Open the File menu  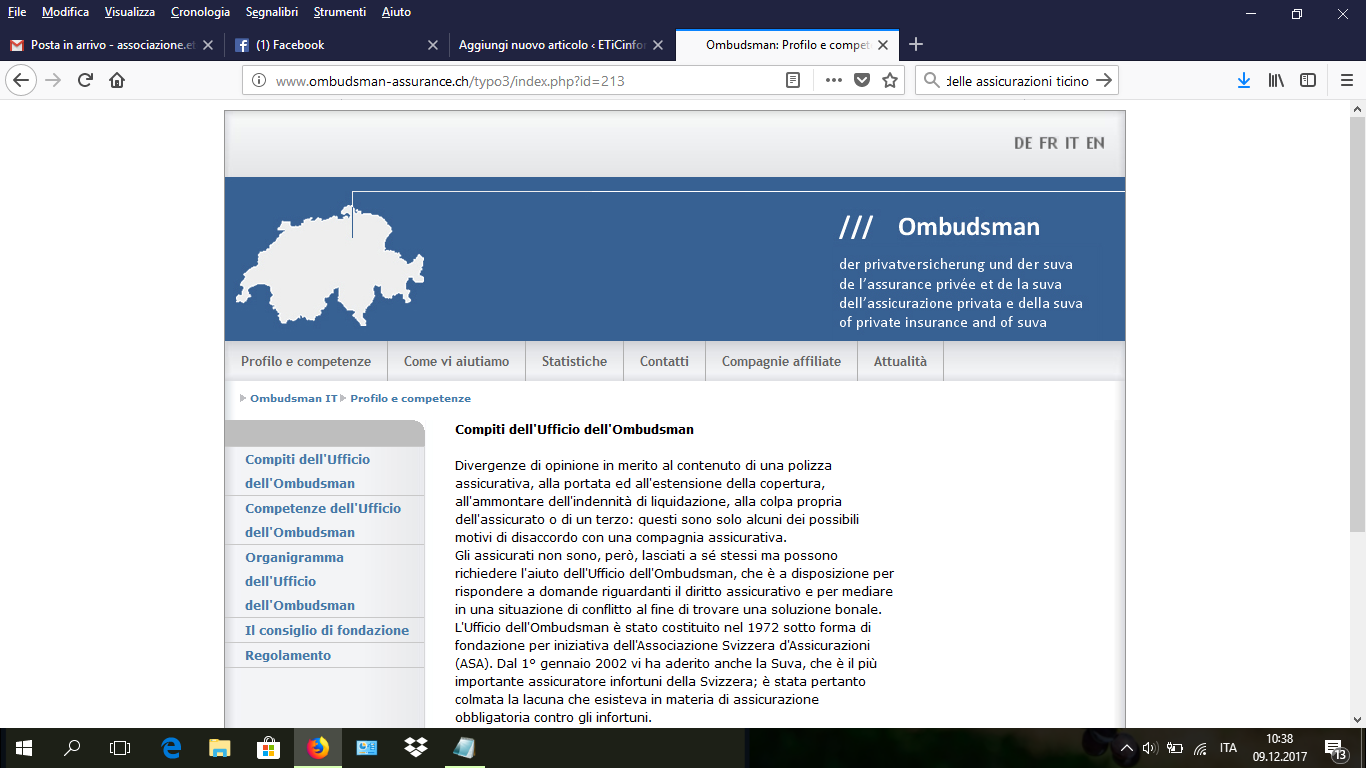click(x=17, y=12)
